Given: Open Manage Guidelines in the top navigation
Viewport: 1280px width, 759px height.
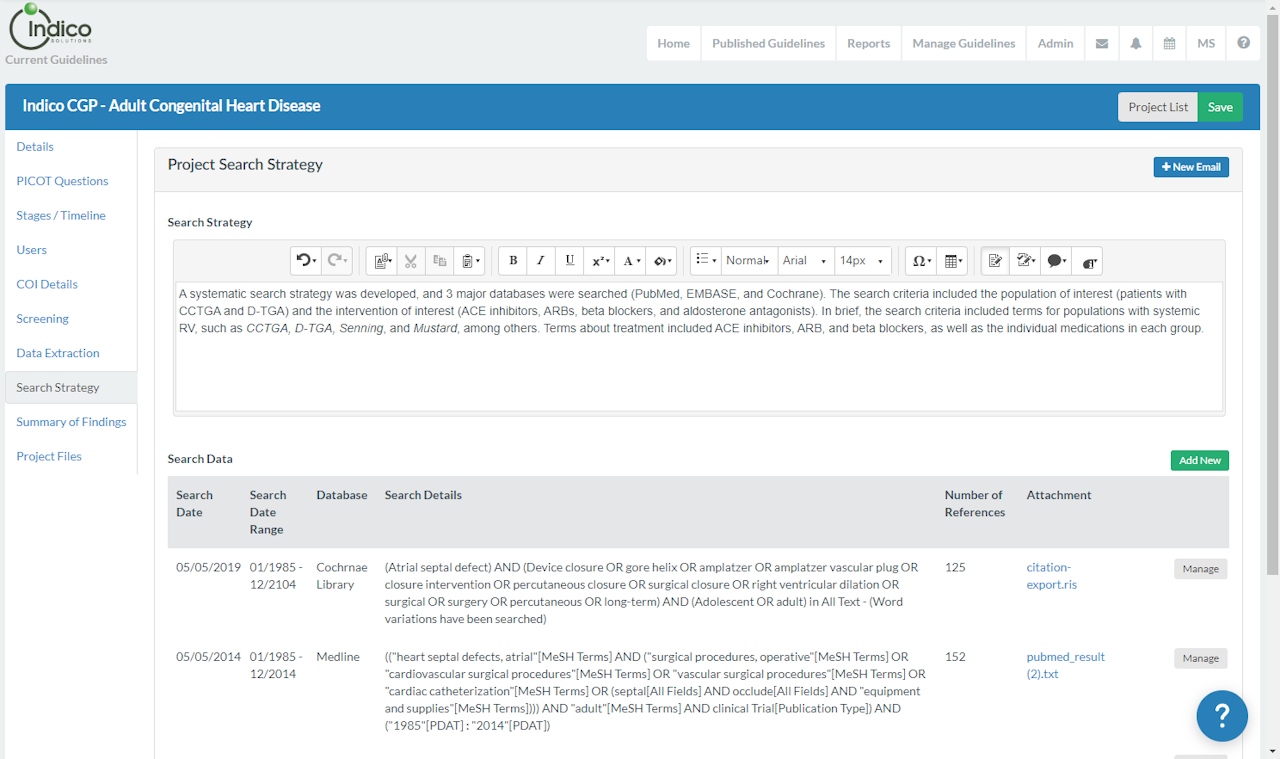Looking at the screenshot, I should [964, 43].
